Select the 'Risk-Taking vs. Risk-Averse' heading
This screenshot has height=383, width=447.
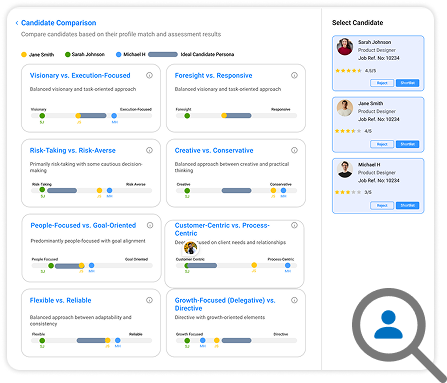[73, 151]
